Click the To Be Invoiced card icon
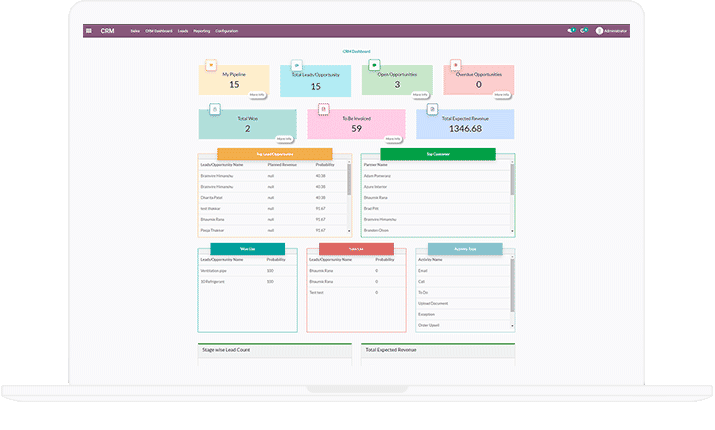Screen dimensions: 715x430 click(323, 108)
